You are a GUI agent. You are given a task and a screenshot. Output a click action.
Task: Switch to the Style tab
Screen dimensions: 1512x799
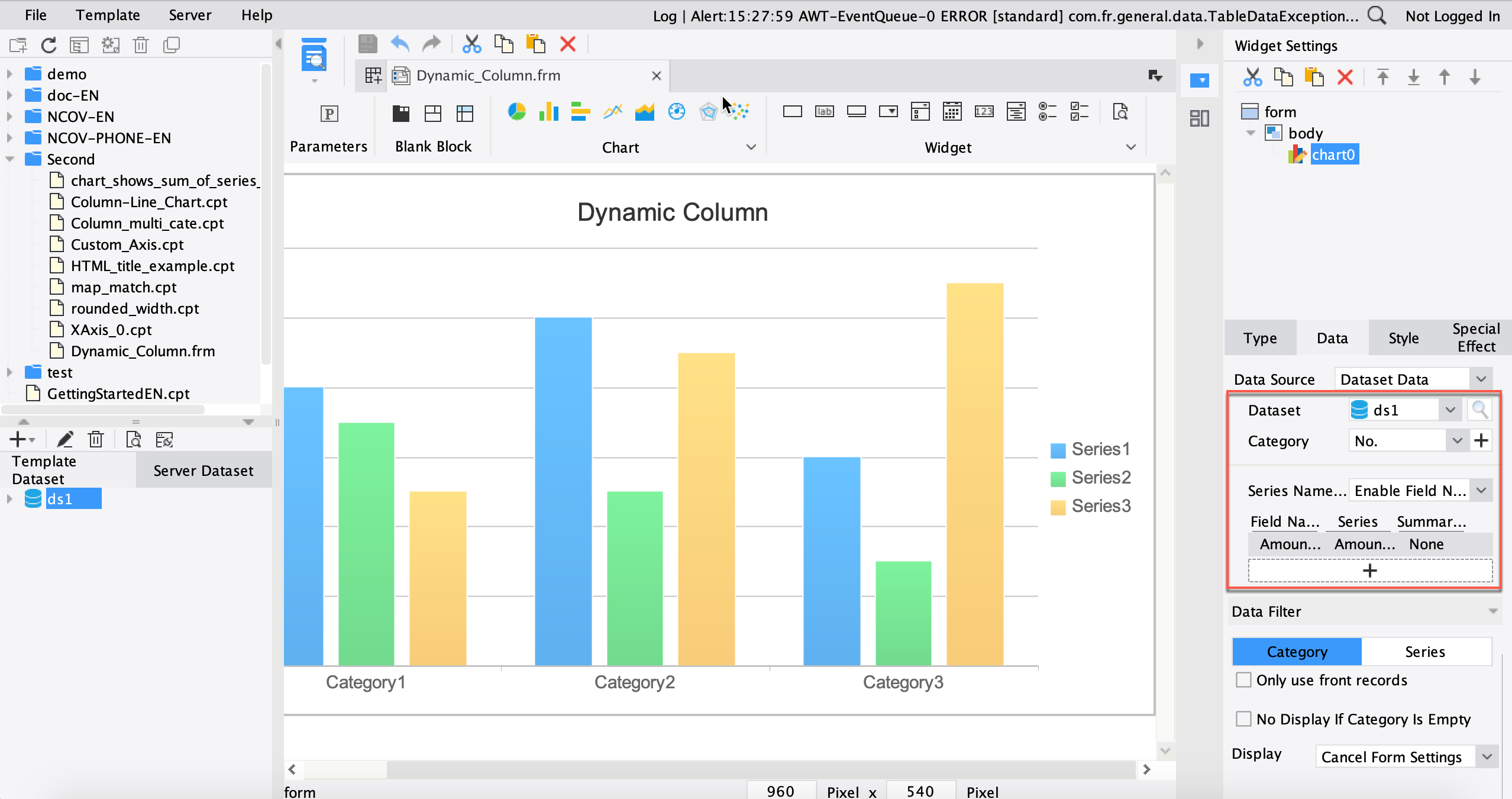click(x=1403, y=337)
